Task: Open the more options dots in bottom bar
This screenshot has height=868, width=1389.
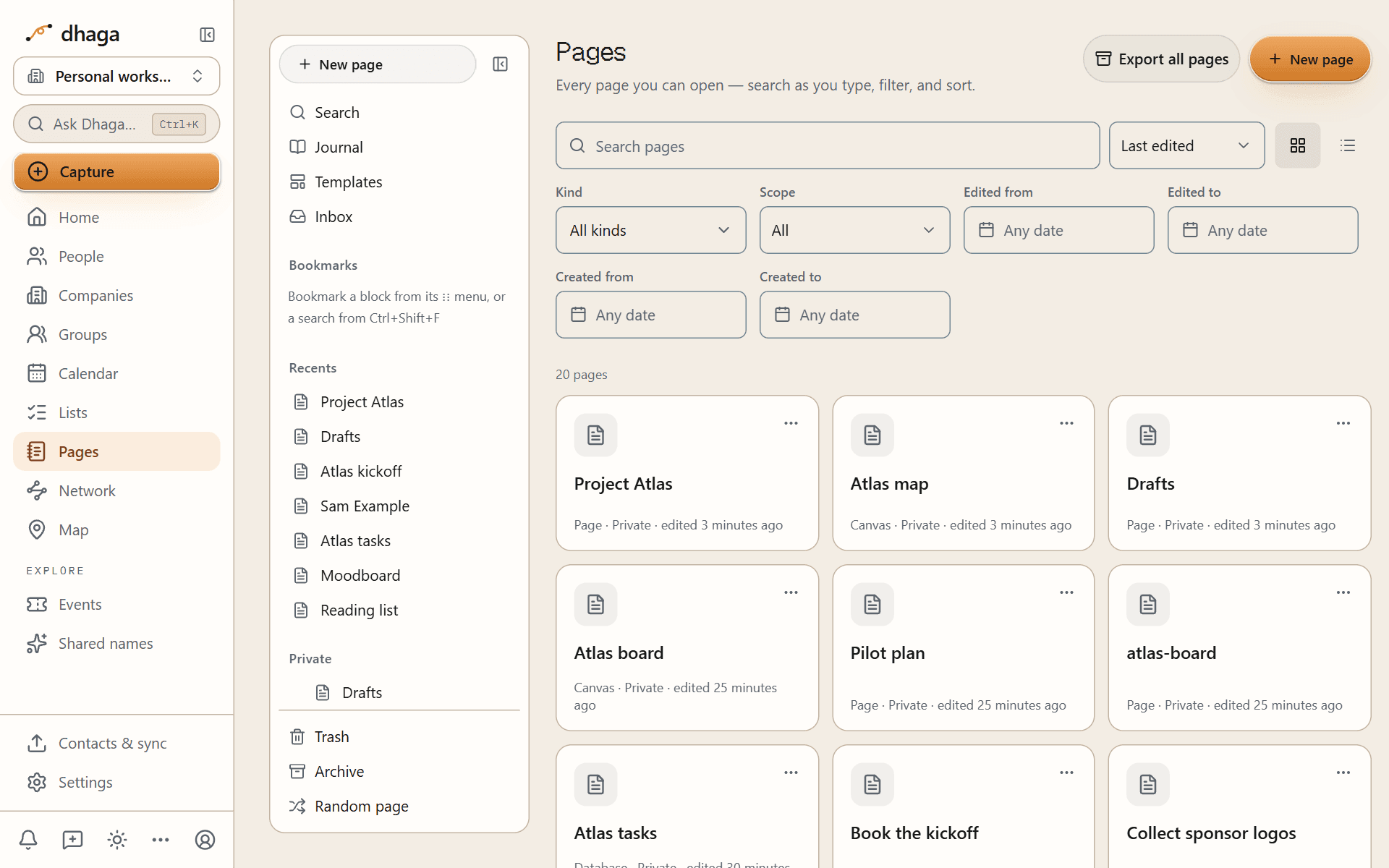Action: pos(161,840)
